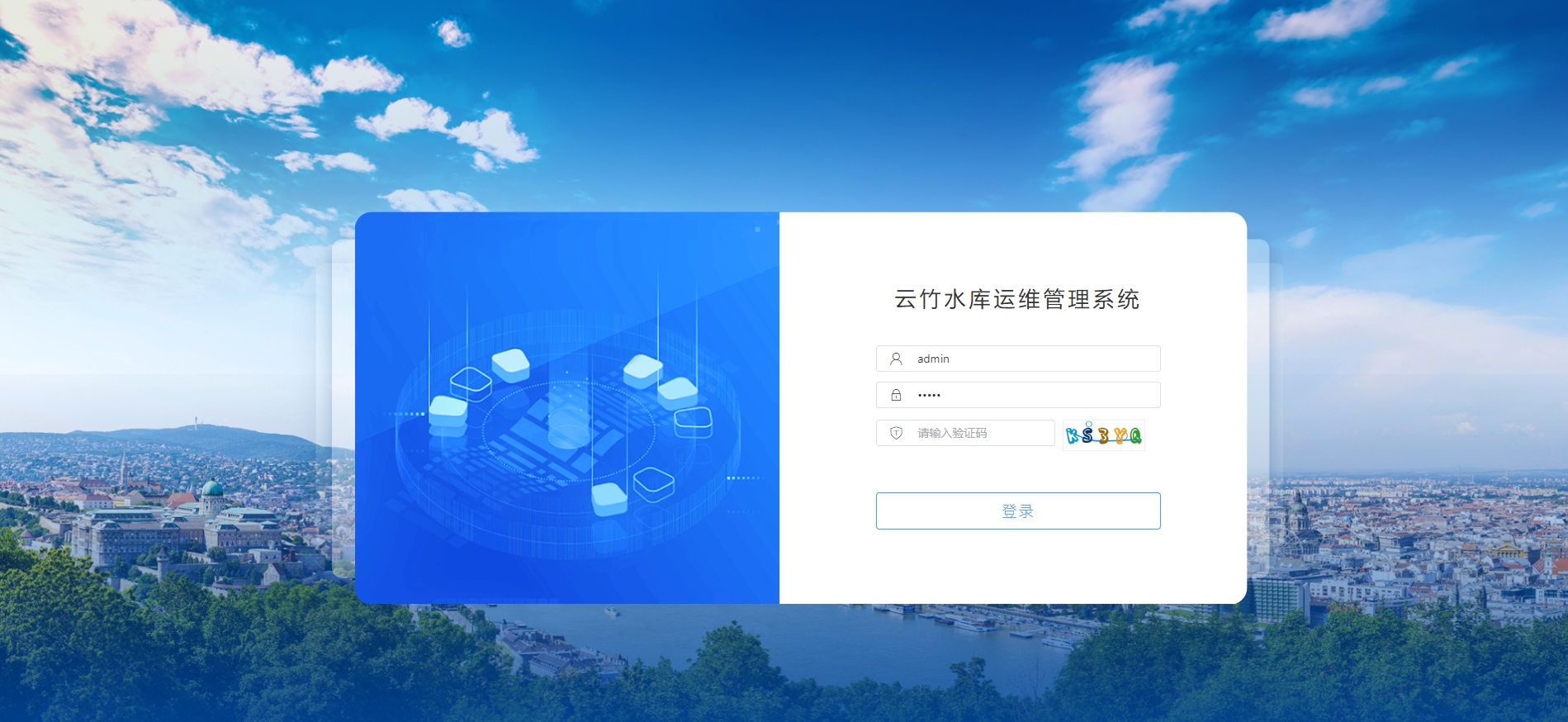This screenshot has width=1568, height=722.
Task: Click the glowing central cylinder in illustration
Action: point(568,420)
